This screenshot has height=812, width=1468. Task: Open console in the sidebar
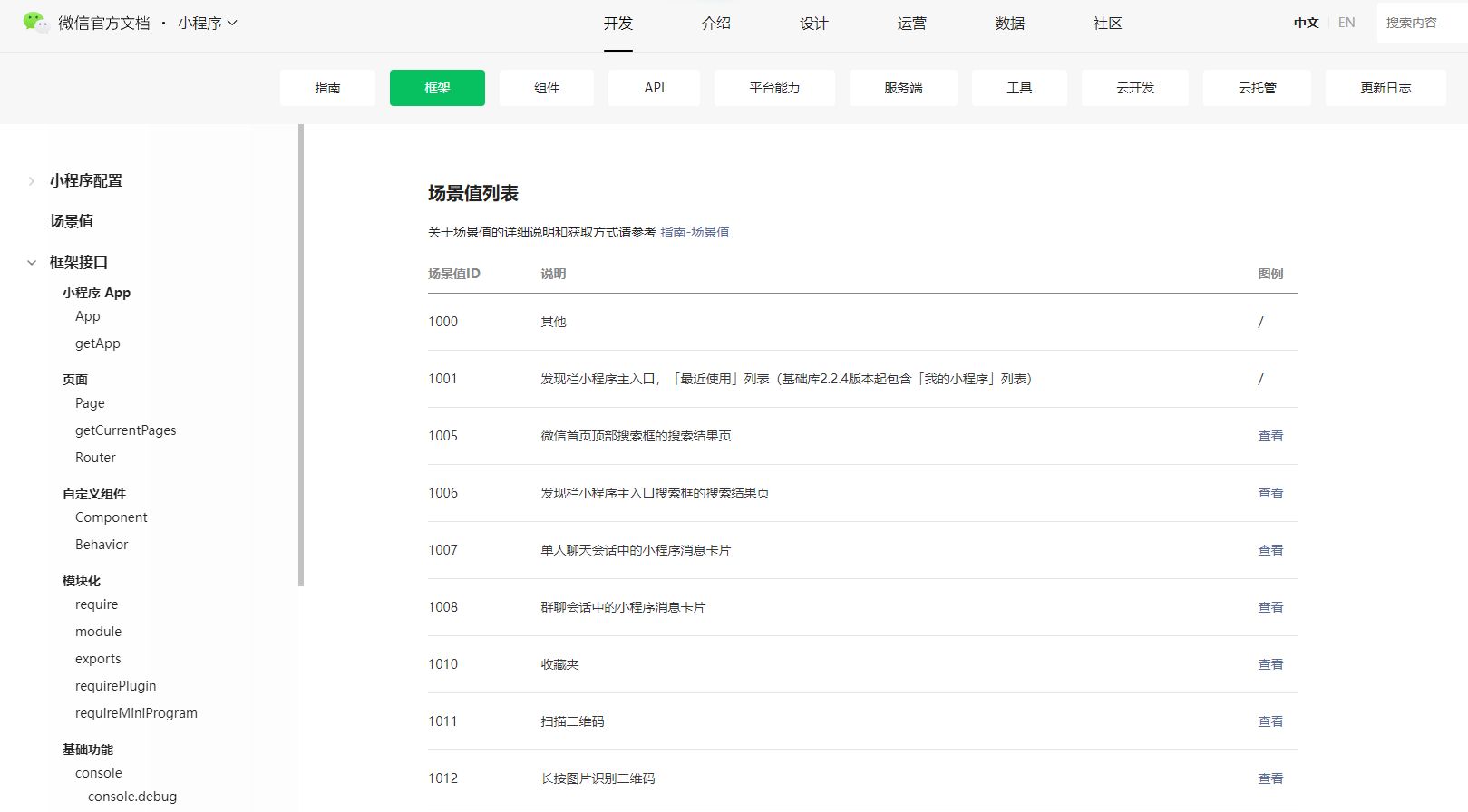[x=99, y=773]
